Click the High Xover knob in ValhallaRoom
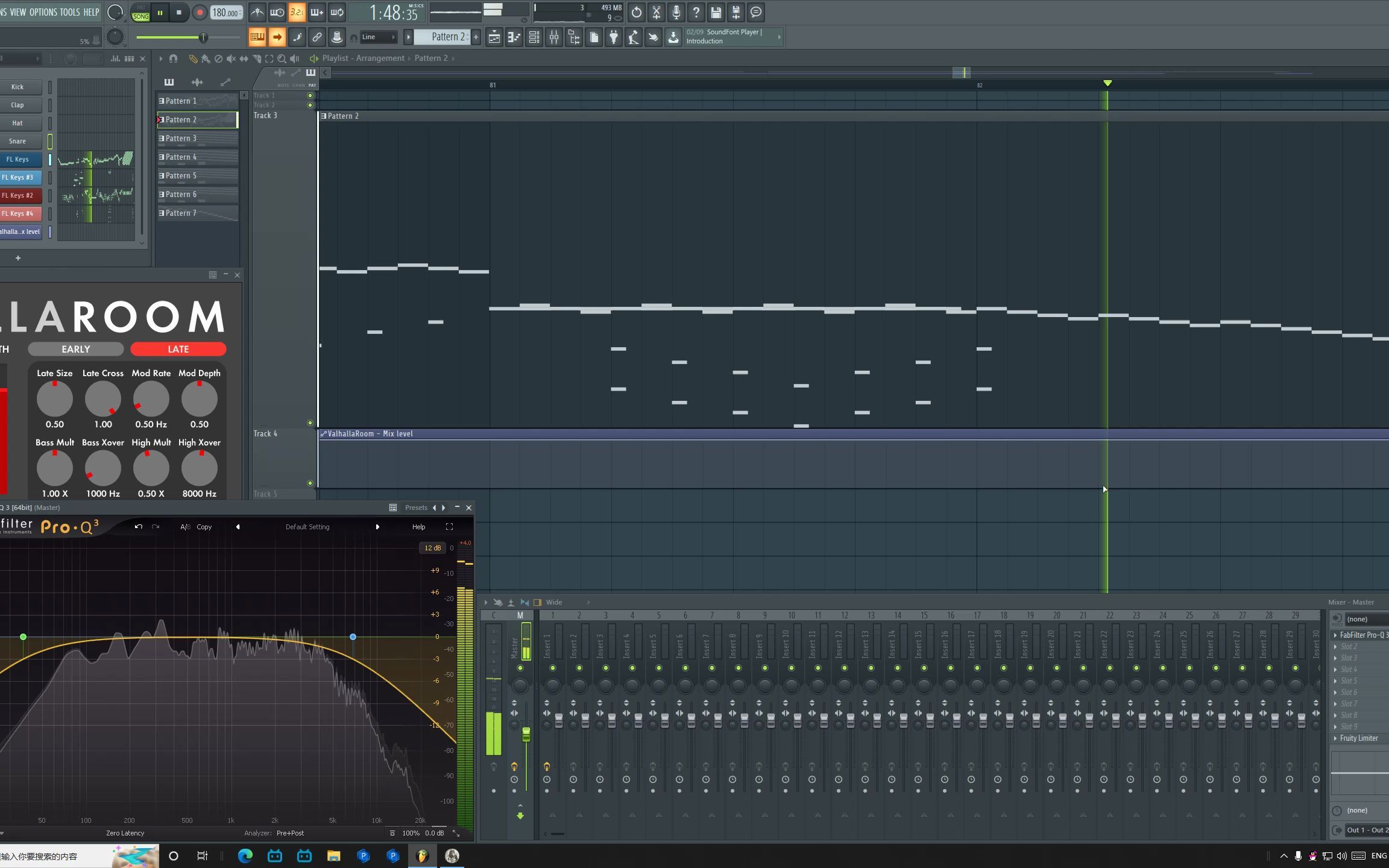Viewport: 1389px width, 868px height. point(199,468)
